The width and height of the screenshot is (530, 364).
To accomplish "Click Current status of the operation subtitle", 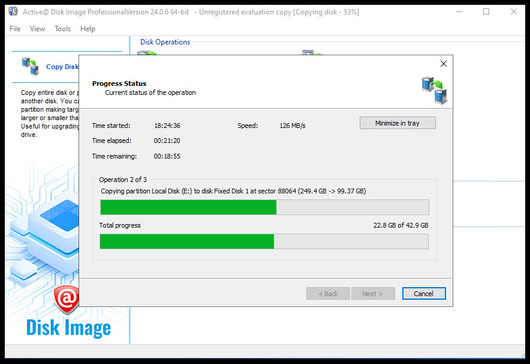I will (150, 93).
